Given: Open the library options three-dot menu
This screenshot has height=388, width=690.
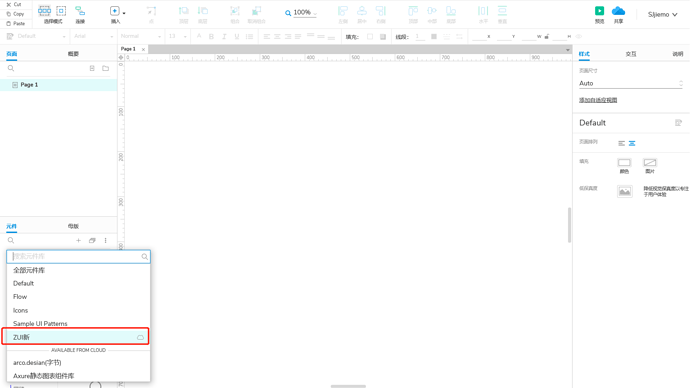Looking at the screenshot, I should click(106, 240).
